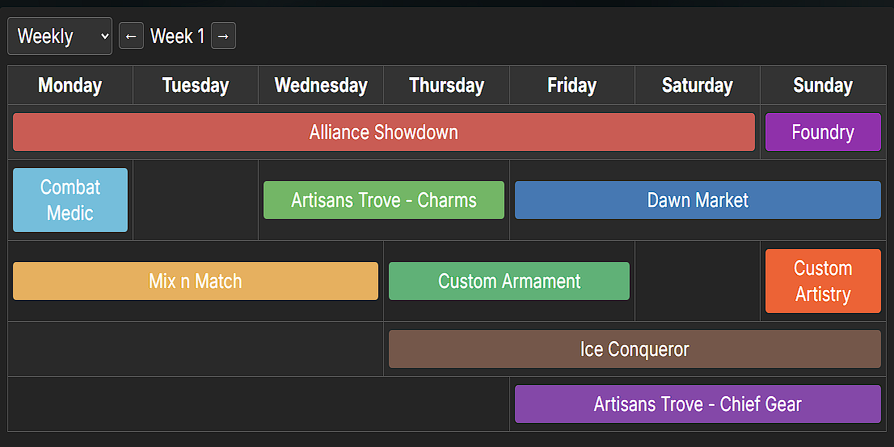Open the Custom Armament event
The height and width of the screenshot is (447, 894).
point(509,281)
